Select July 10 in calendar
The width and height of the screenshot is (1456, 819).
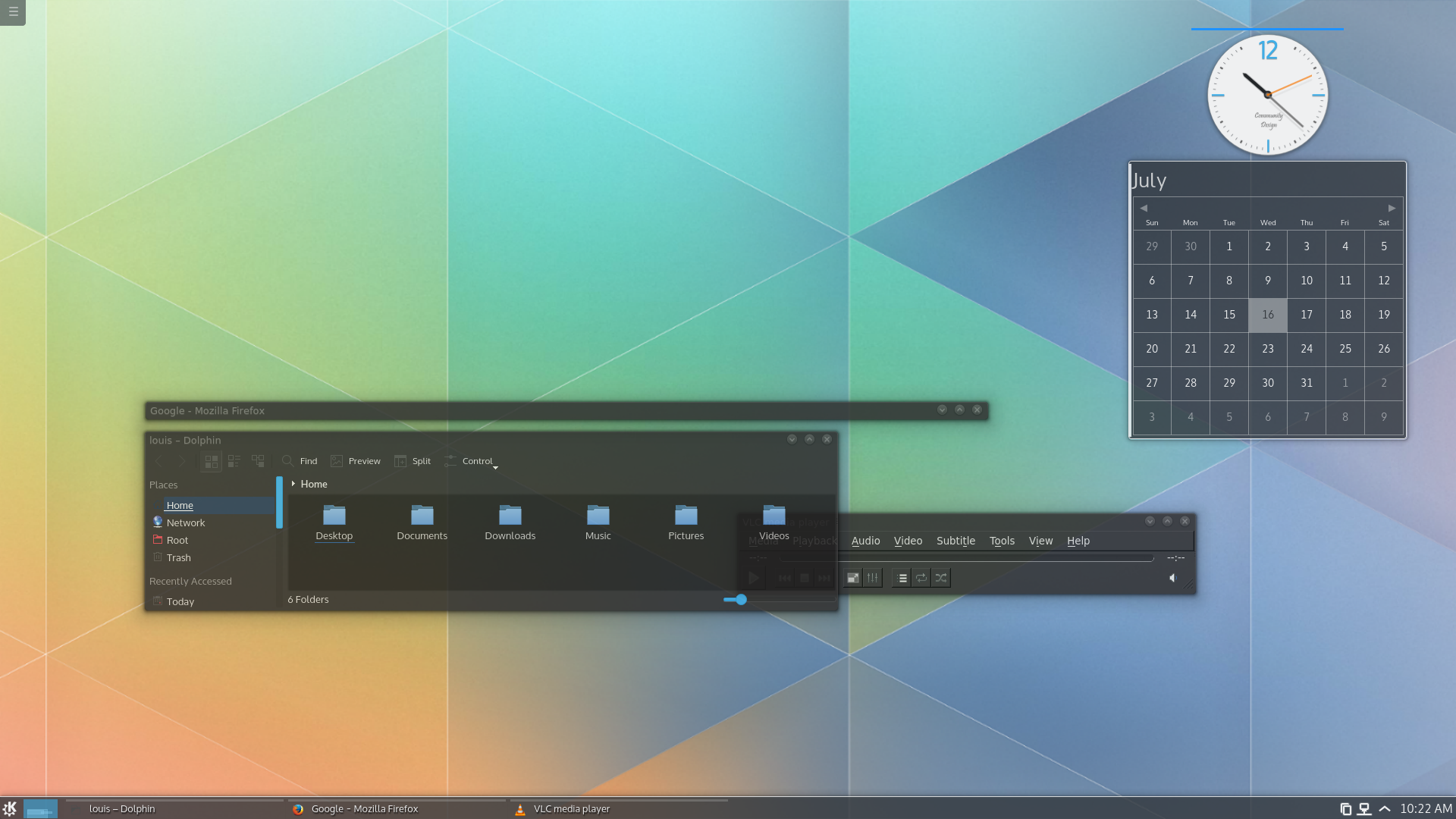tap(1307, 281)
